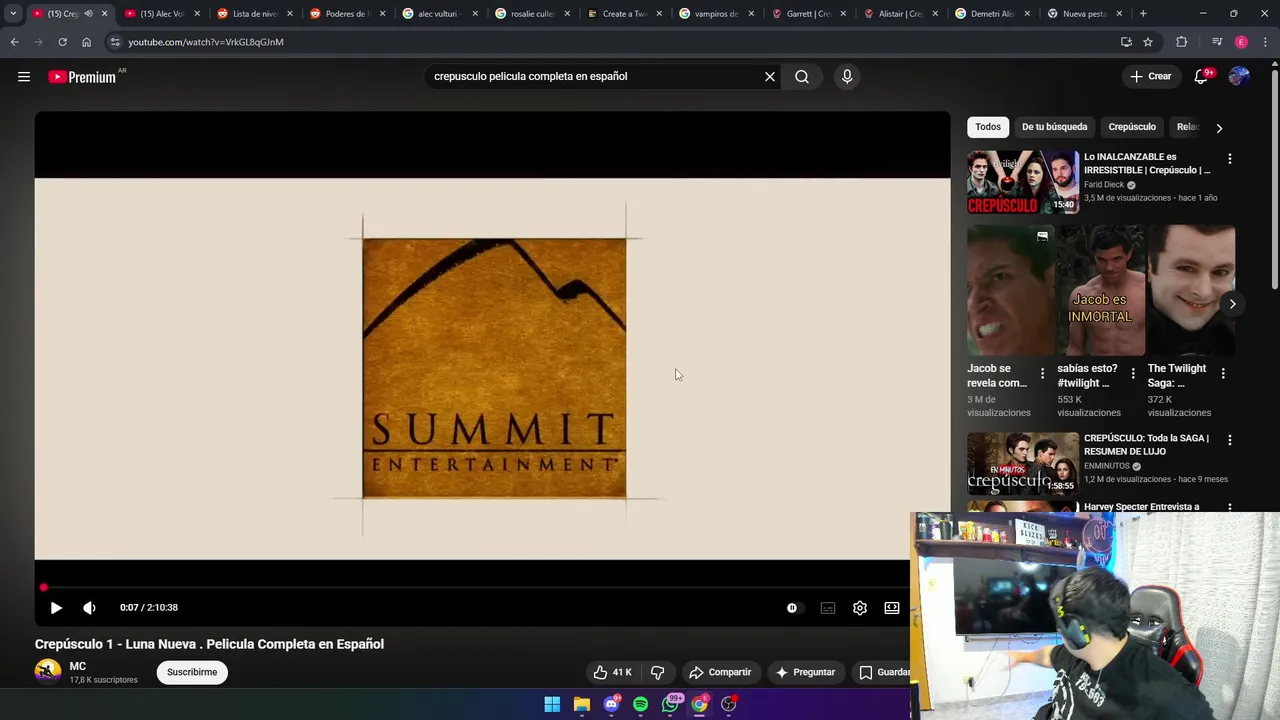The image size is (1280, 720).
Task: Open the MC channel avatar
Action: (48, 671)
